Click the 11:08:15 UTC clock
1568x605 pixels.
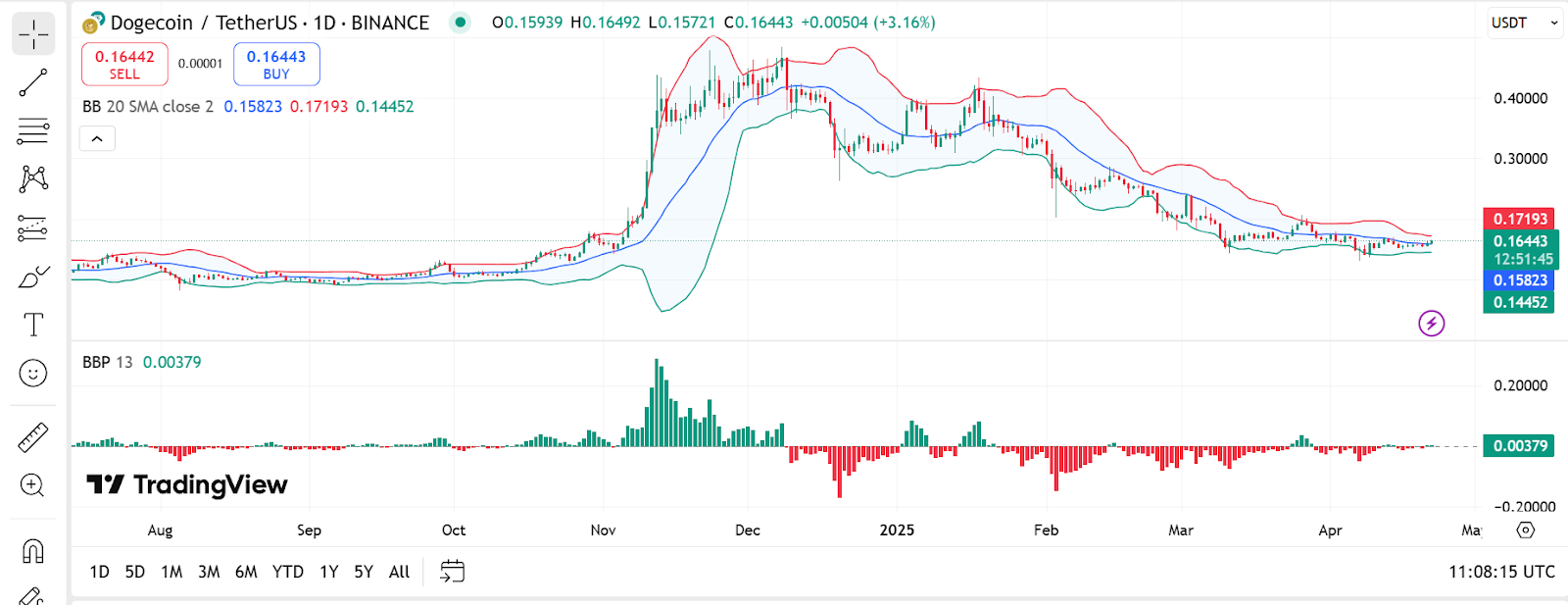click(1501, 572)
